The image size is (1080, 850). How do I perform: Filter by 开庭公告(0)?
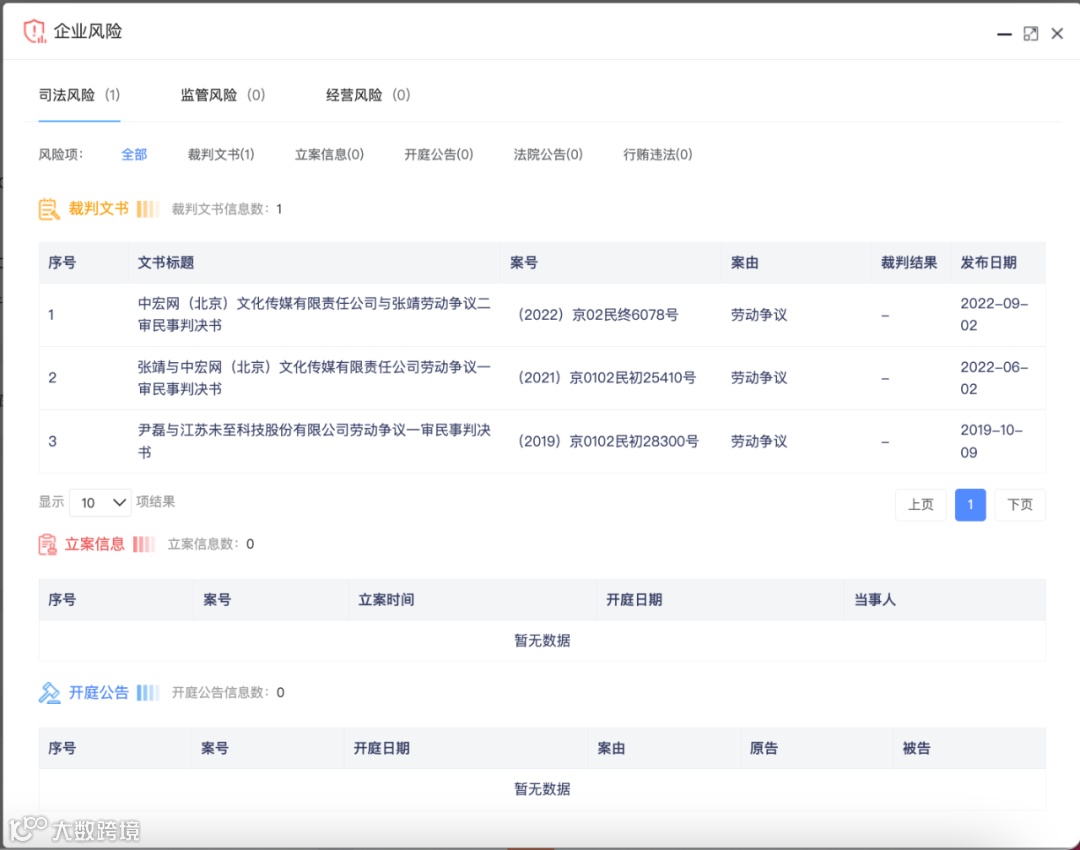(439, 154)
